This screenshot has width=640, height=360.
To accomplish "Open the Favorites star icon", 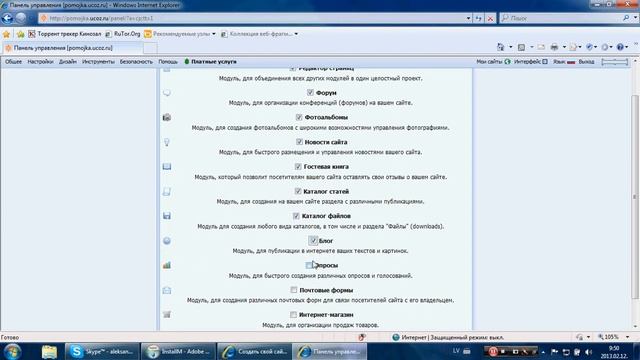I will tap(6, 34).
